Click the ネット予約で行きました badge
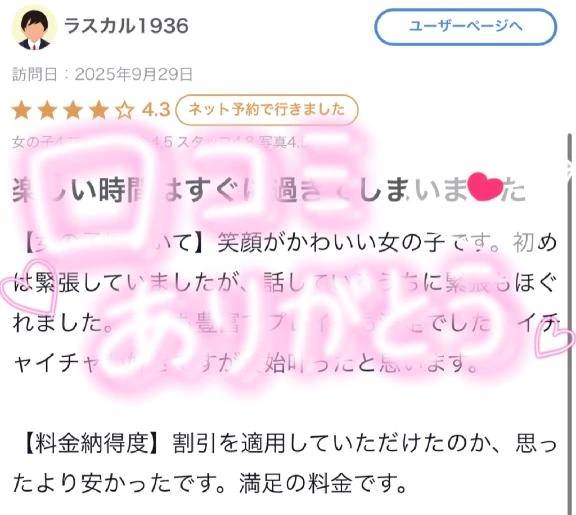The width and height of the screenshot is (576, 515). click(267, 109)
